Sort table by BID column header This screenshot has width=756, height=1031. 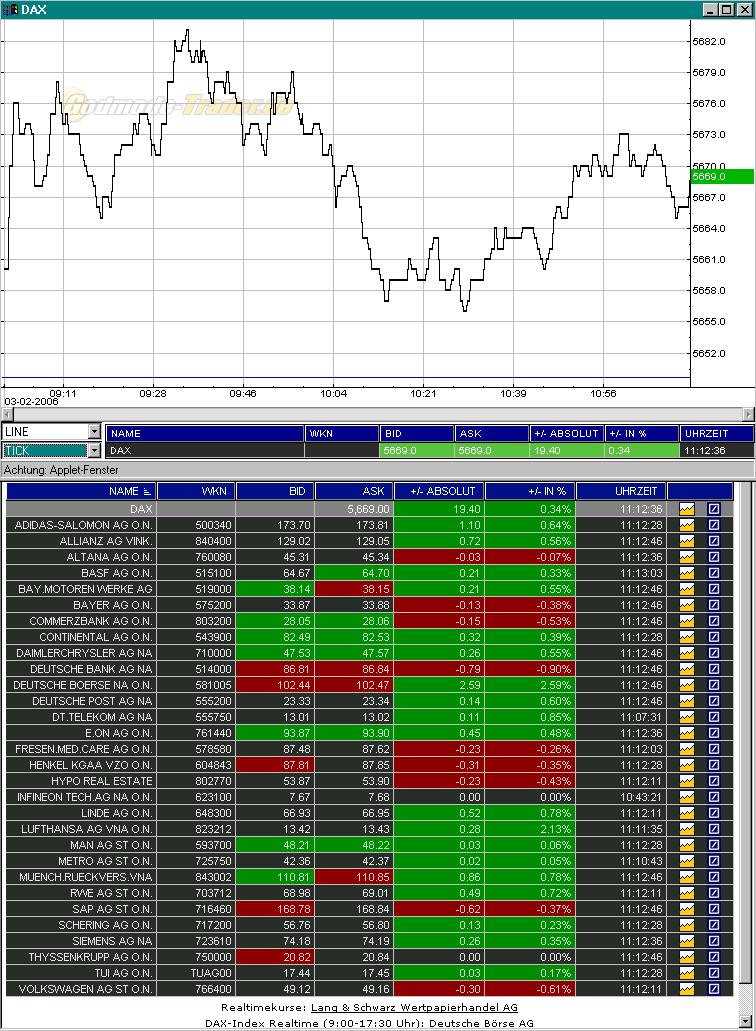[275, 491]
